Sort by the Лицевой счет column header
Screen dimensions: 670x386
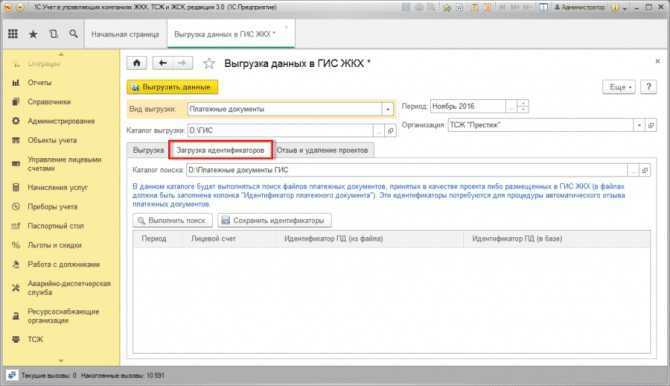pyautogui.click(x=214, y=239)
